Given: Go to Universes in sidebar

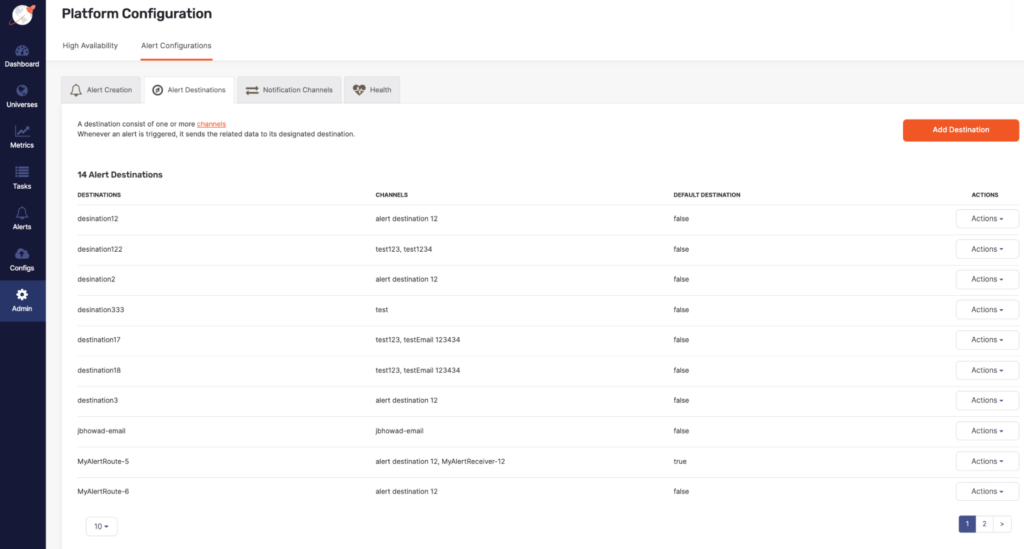Looking at the screenshot, I should point(22,96).
